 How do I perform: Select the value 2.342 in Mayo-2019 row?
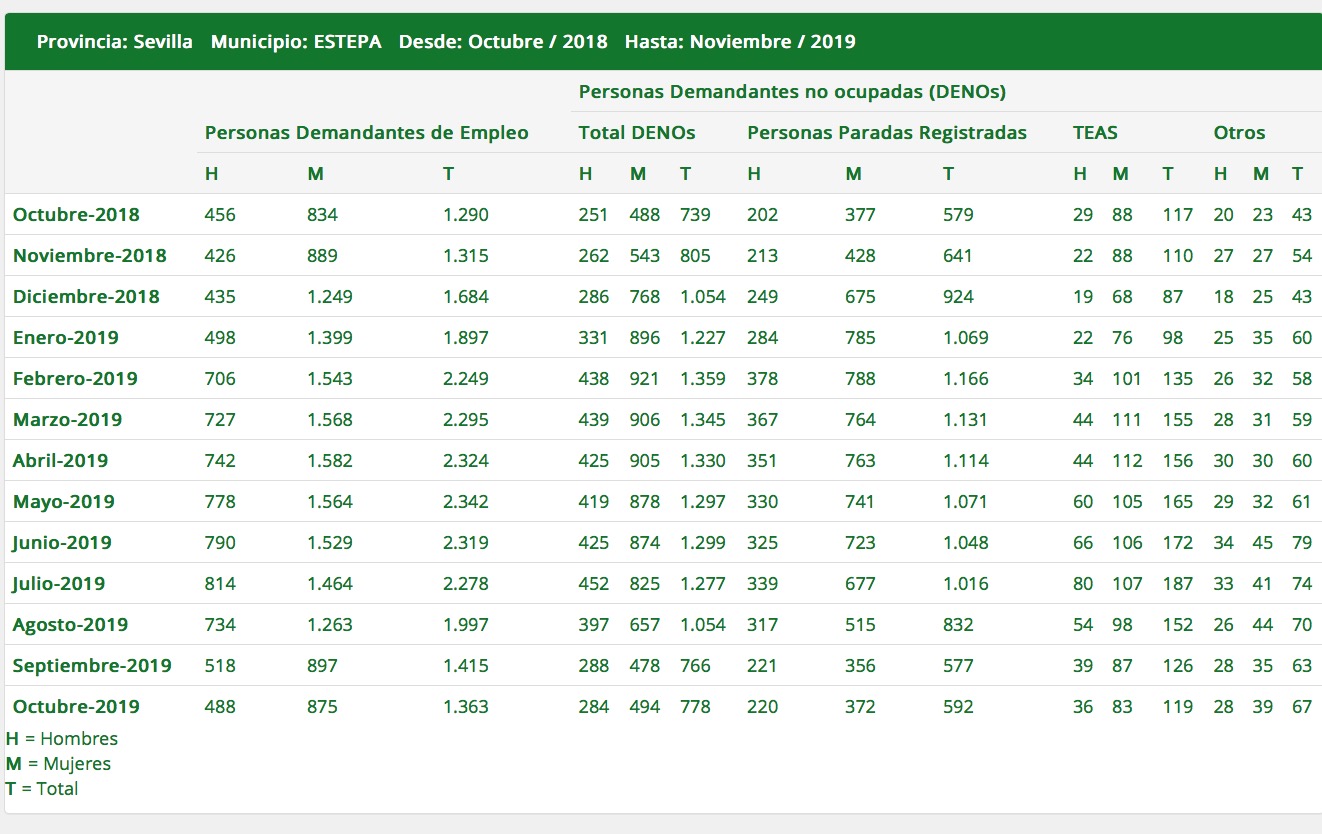click(x=468, y=501)
